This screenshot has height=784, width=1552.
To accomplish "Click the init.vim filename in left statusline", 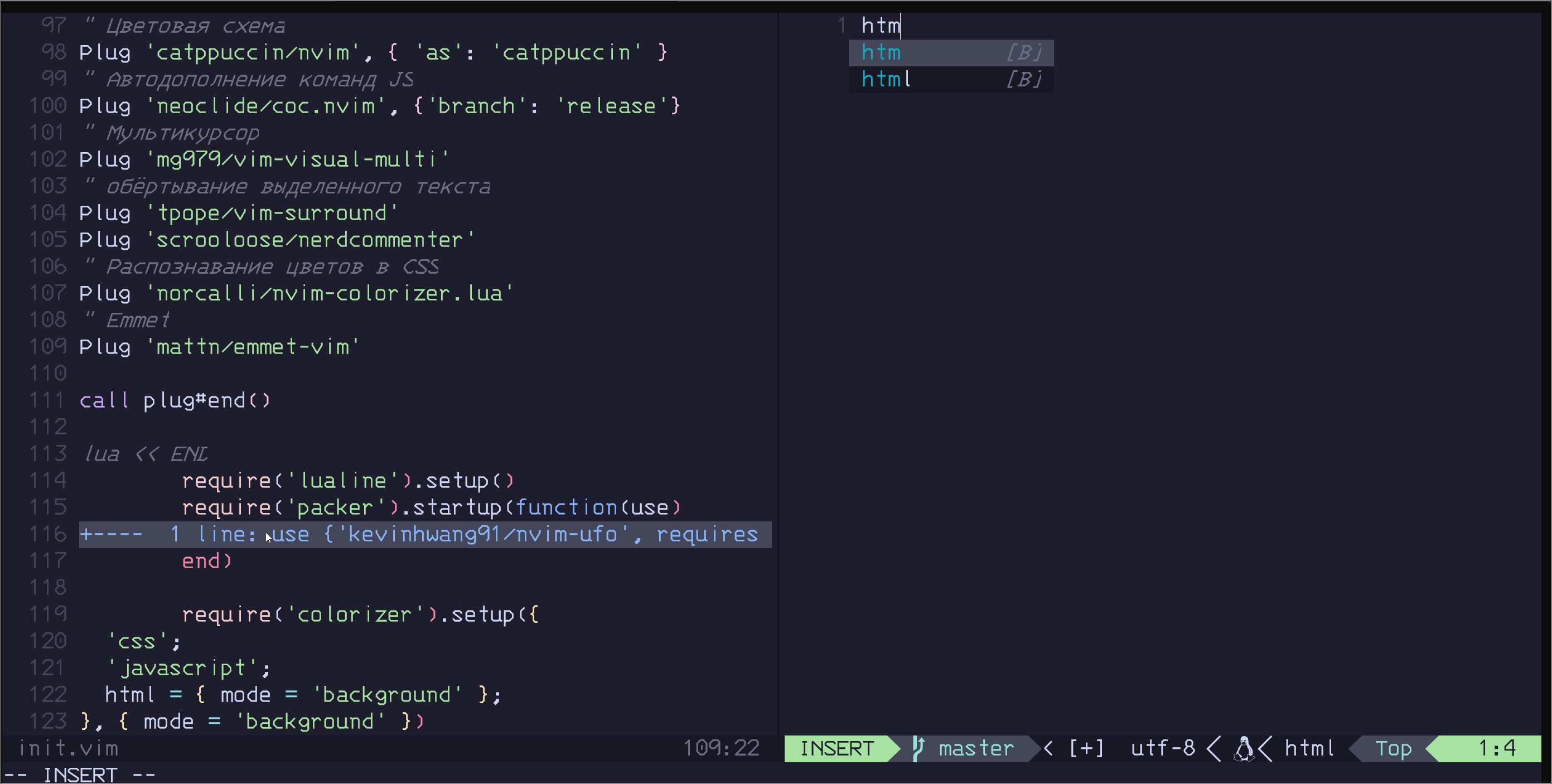I will point(68,748).
